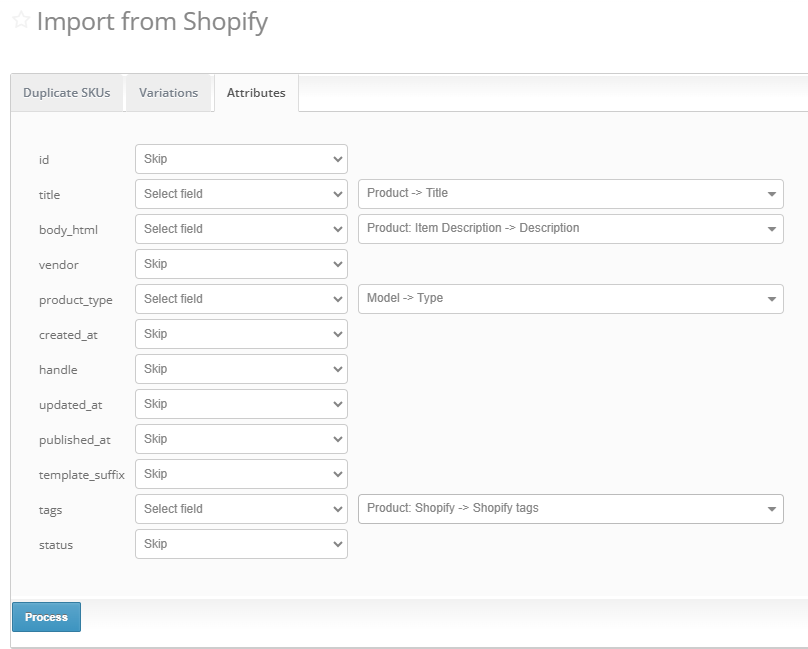The height and width of the screenshot is (649, 808).
Task: Open the tags action dropdown
Action: [241, 509]
